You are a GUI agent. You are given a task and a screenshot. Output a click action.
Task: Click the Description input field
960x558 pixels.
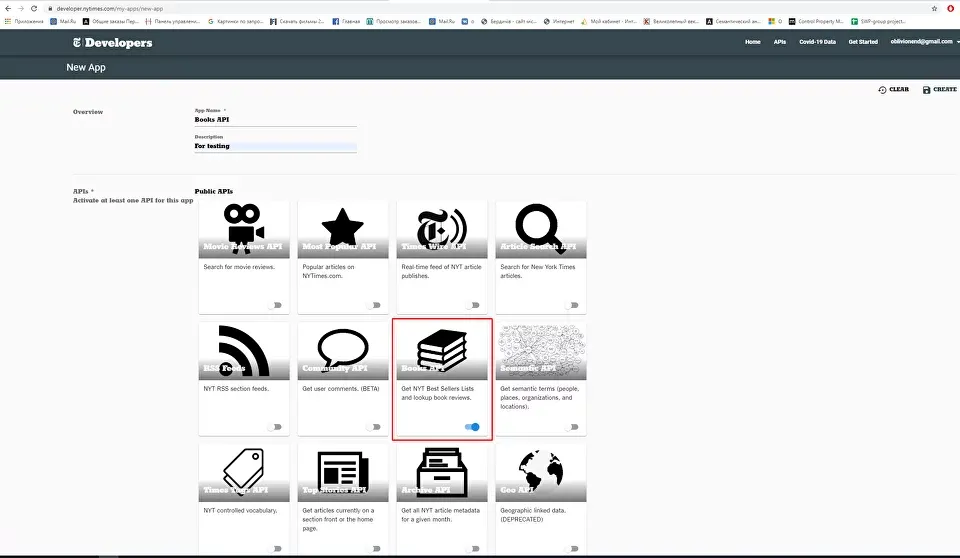point(276,146)
